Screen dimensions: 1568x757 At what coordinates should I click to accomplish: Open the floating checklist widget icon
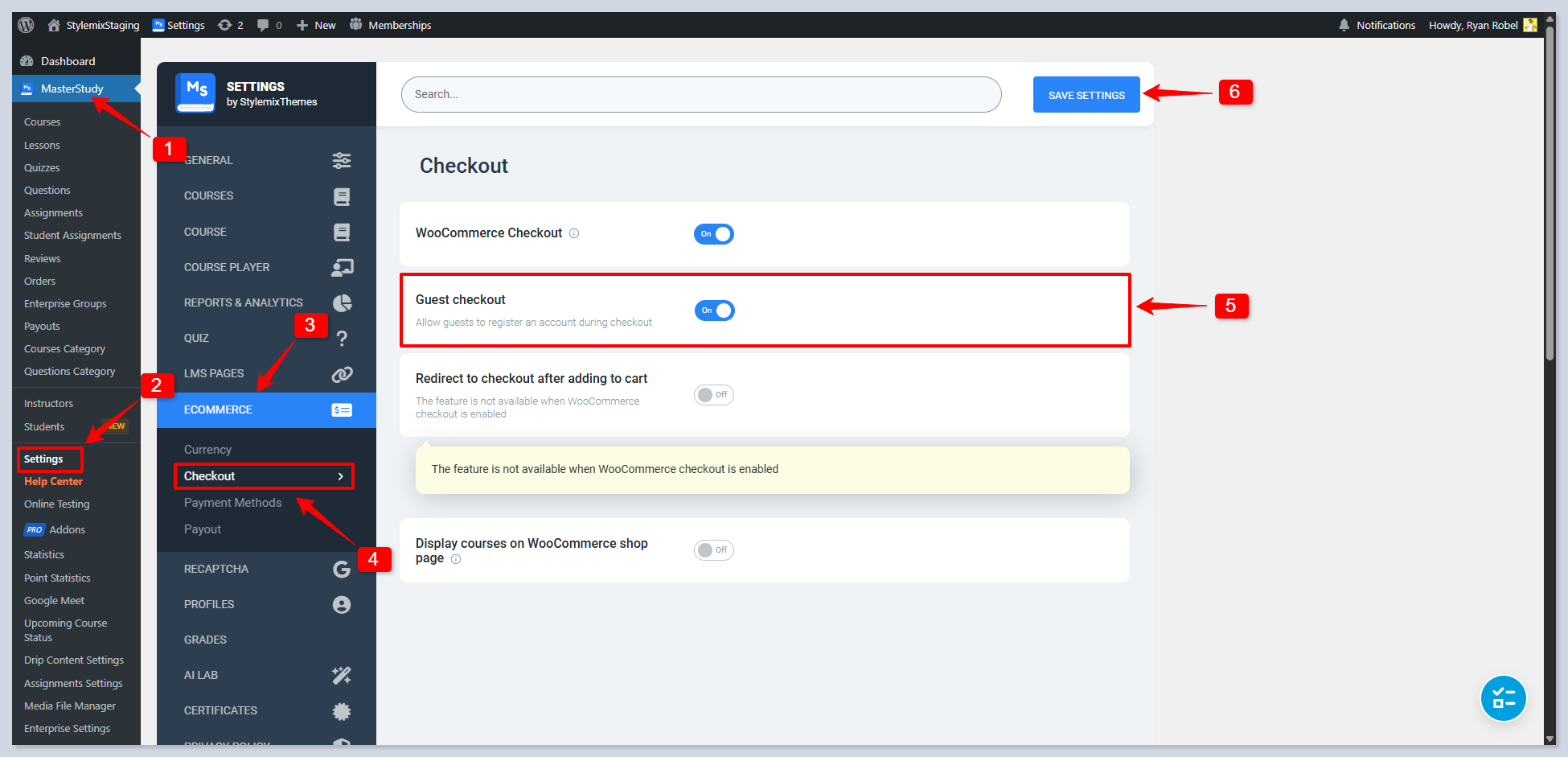1503,698
